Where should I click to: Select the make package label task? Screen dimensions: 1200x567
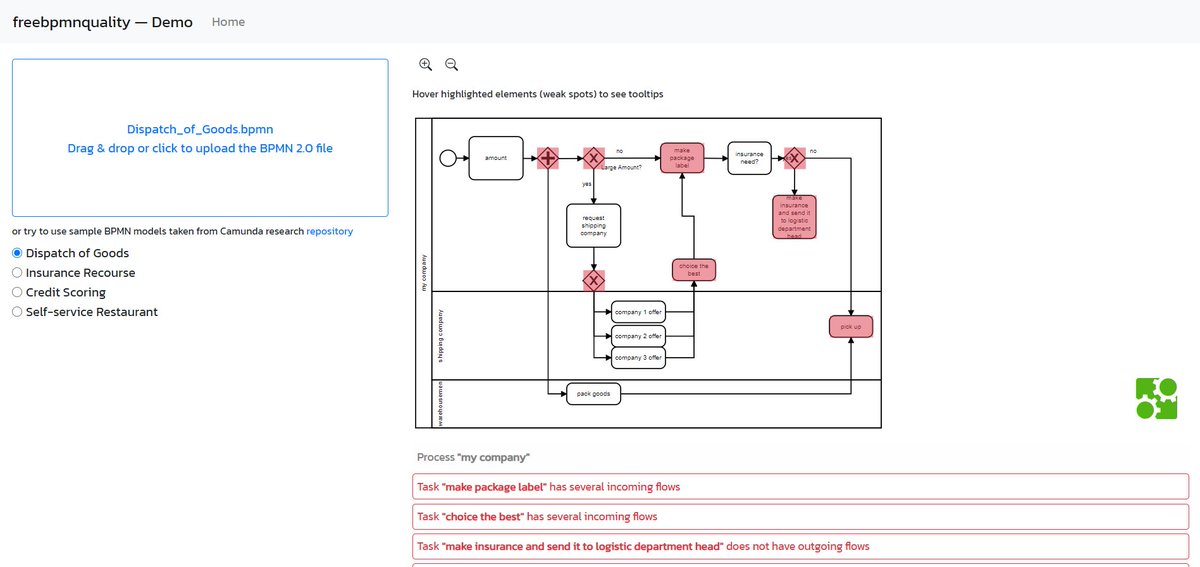[x=682, y=158]
